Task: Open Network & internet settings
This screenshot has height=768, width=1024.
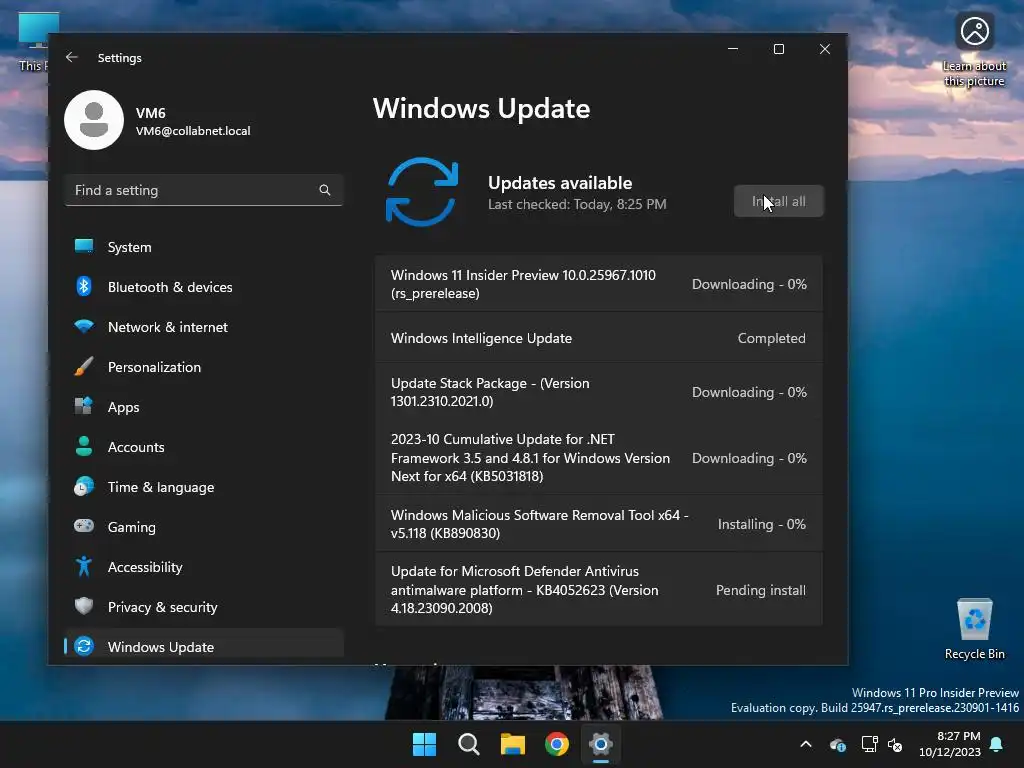Action: tap(204, 327)
